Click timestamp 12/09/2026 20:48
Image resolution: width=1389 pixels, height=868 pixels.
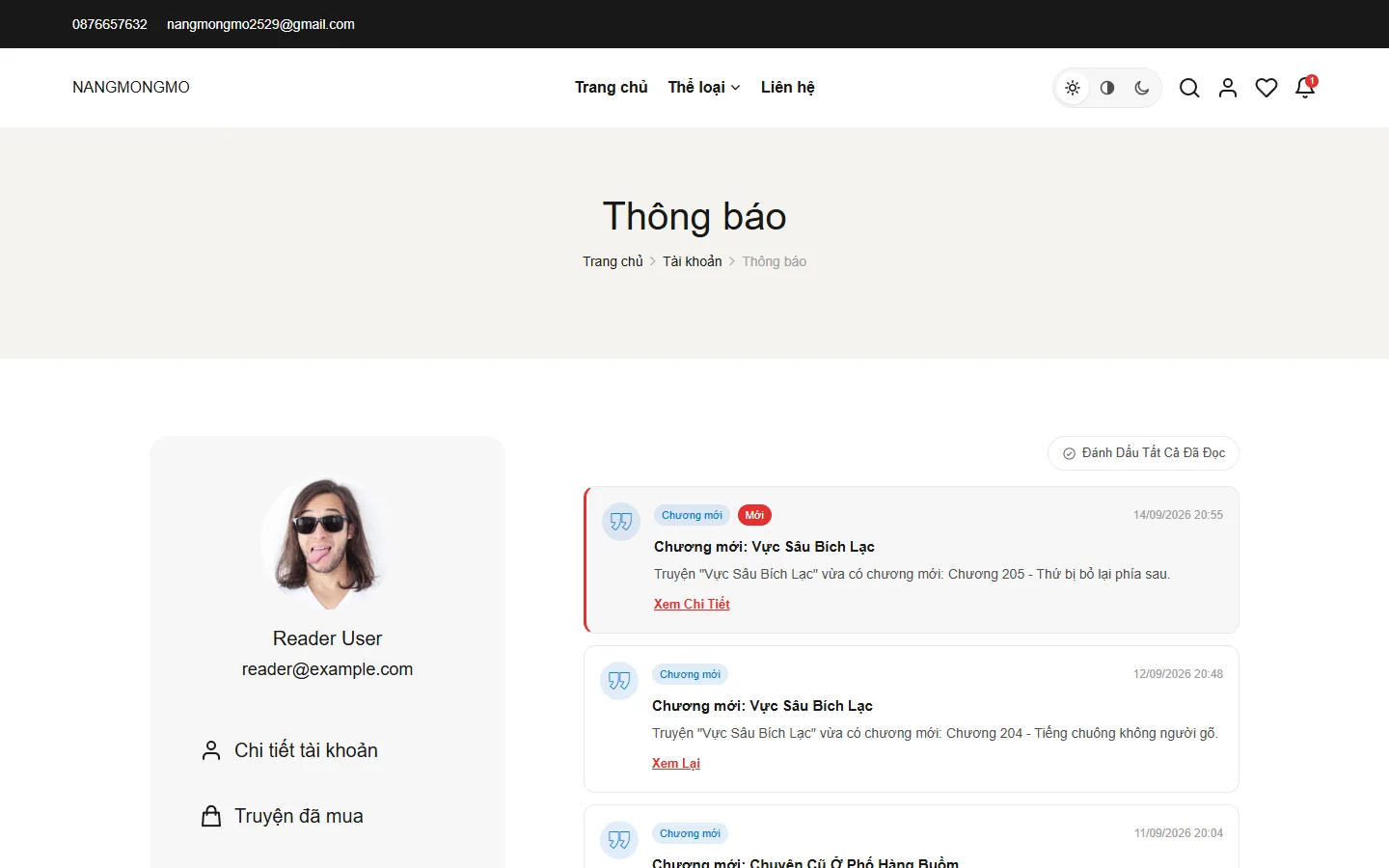(1178, 674)
